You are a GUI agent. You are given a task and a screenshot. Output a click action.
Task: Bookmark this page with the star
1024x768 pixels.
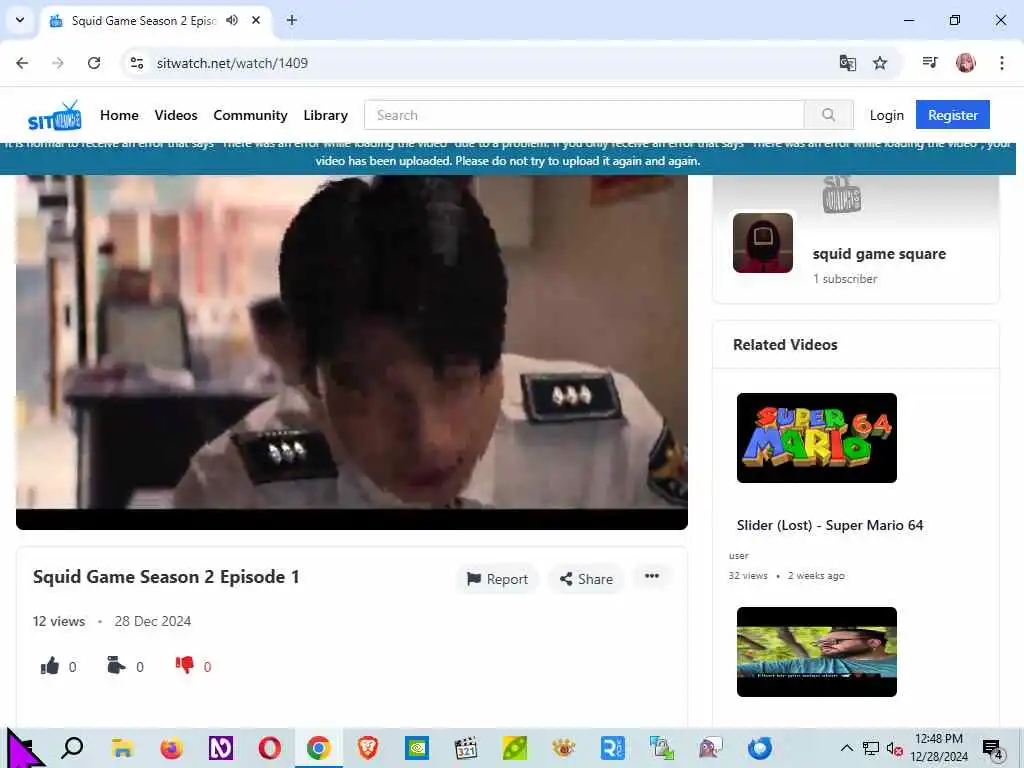(x=880, y=63)
